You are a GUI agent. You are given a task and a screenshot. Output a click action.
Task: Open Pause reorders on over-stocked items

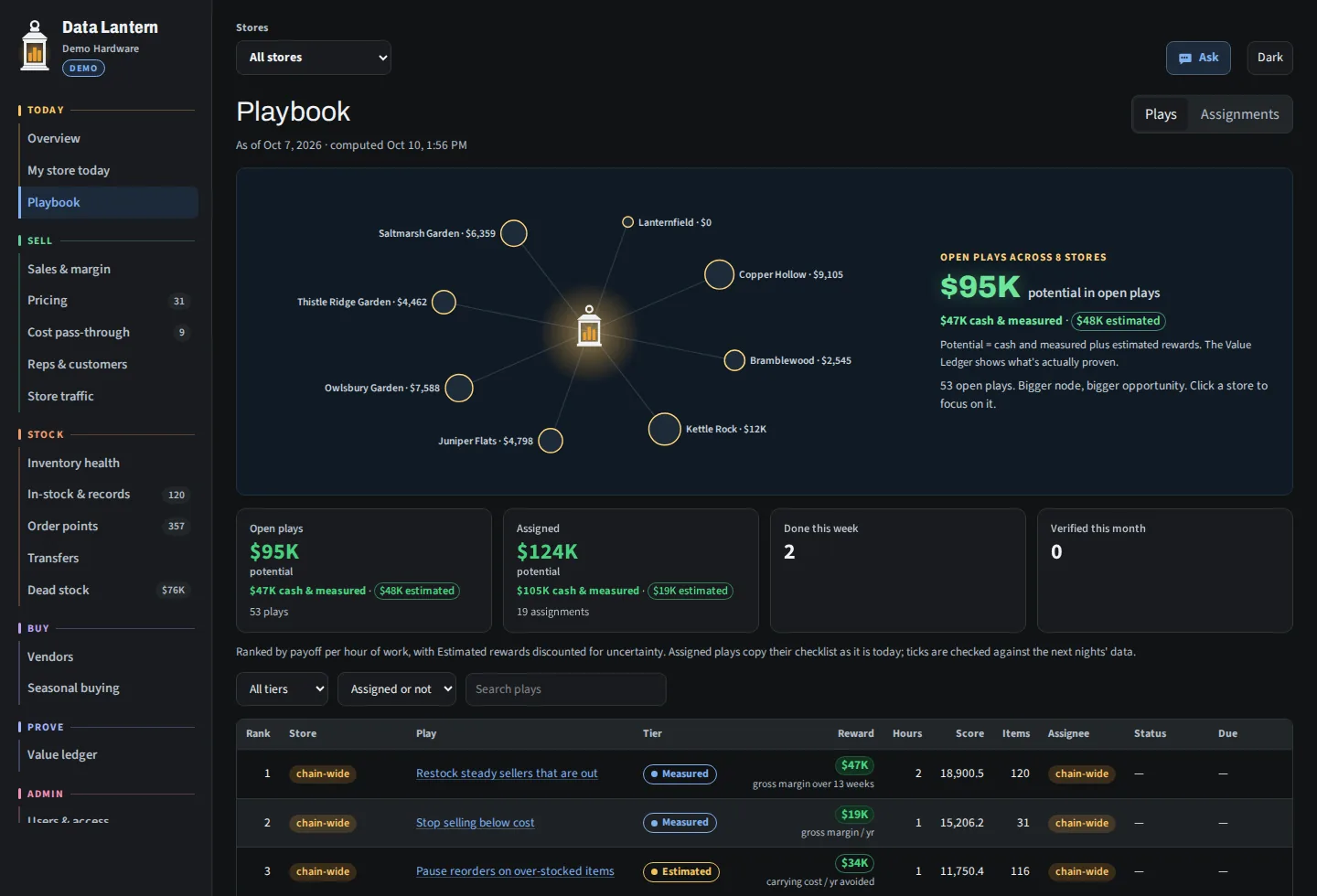515,871
